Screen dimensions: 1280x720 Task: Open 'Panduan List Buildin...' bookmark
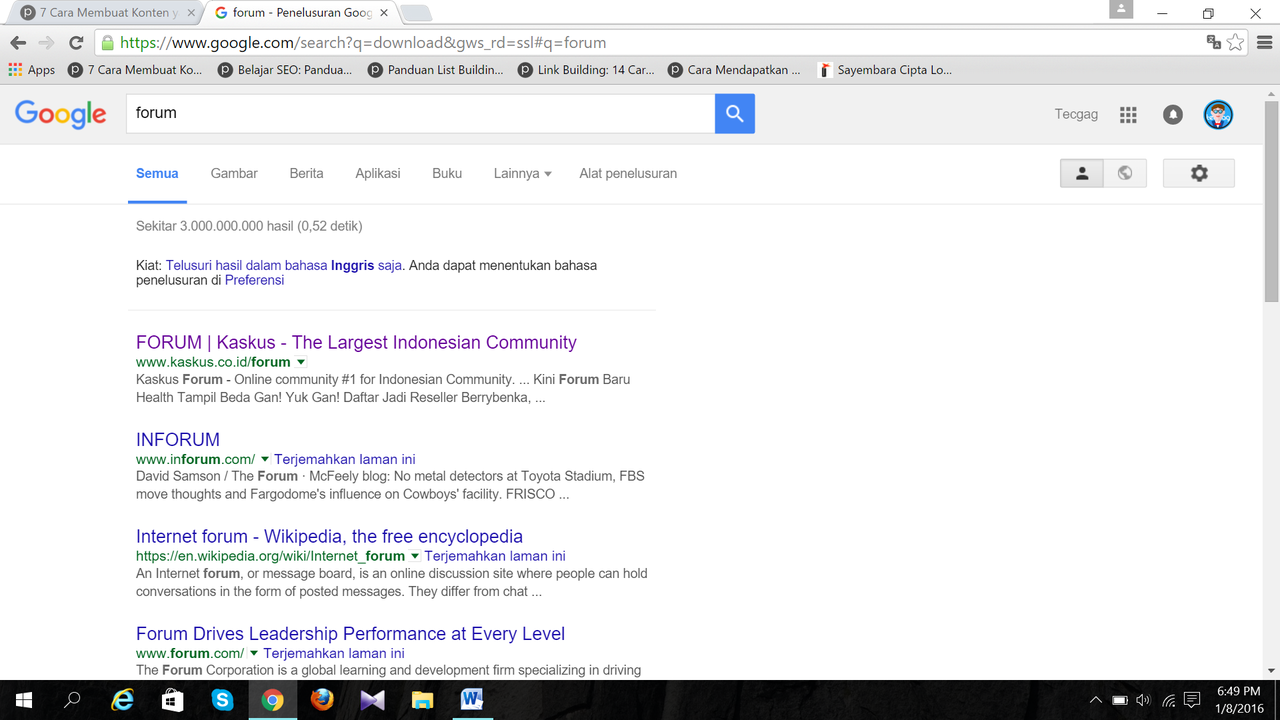point(436,70)
